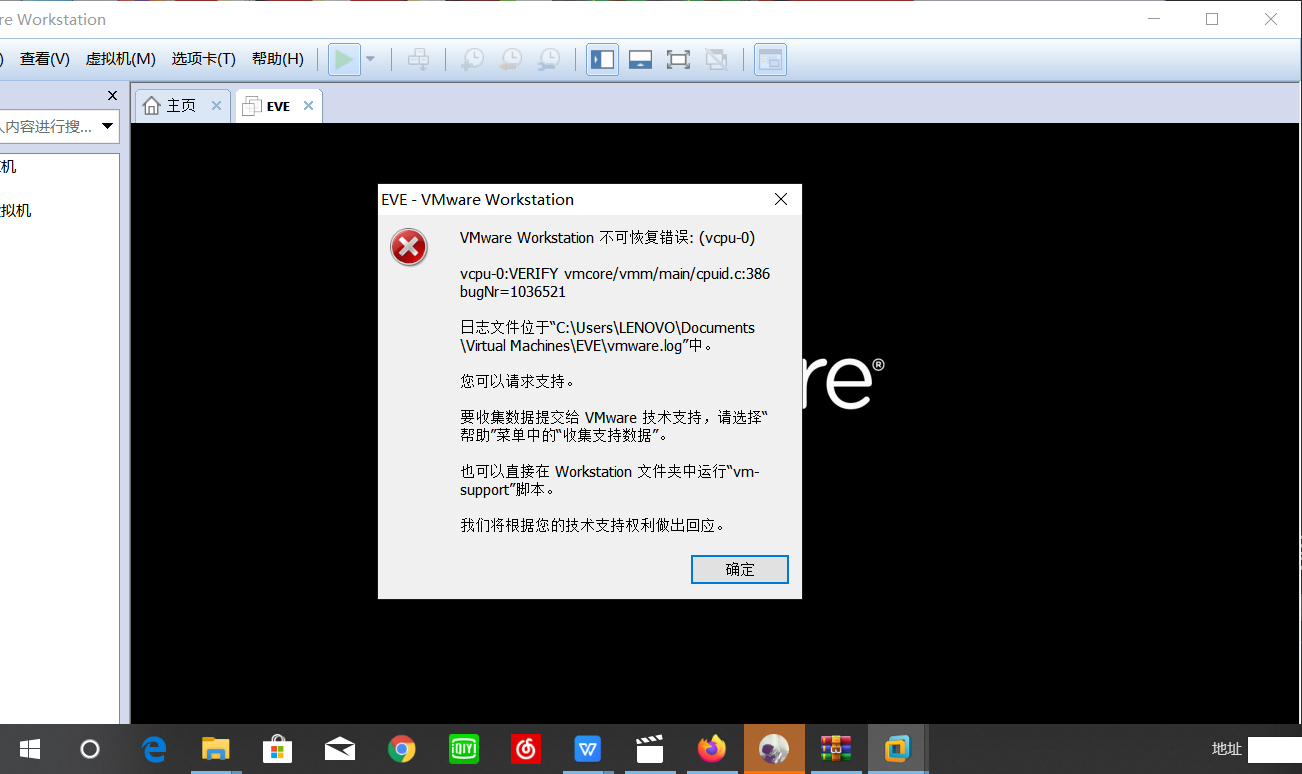The width and height of the screenshot is (1302, 774).
Task: Open Chrome from the taskbar
Action: click(x=401, y=748)
